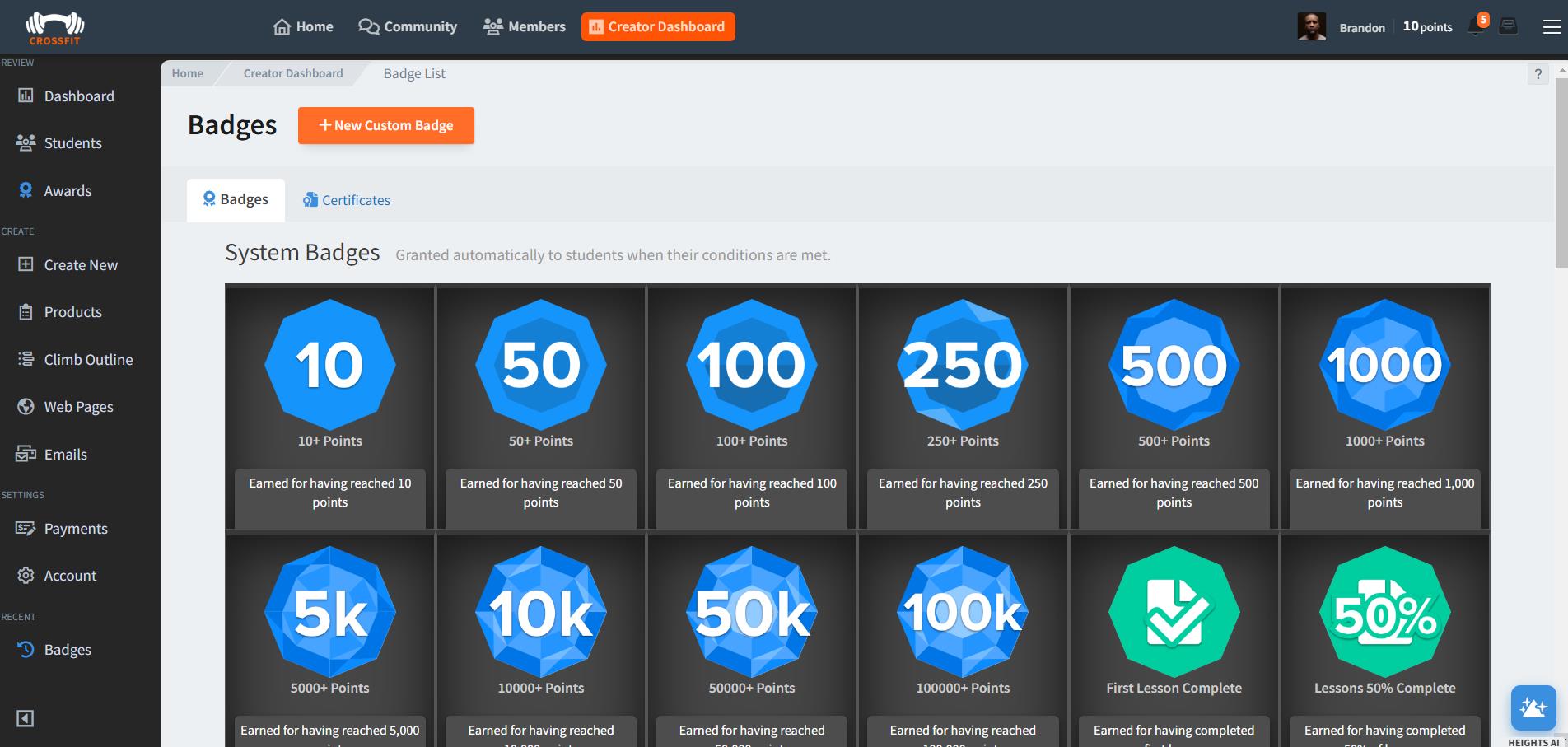
Task: Click the 10k points badge icon
Action: [x=541, y=612]
